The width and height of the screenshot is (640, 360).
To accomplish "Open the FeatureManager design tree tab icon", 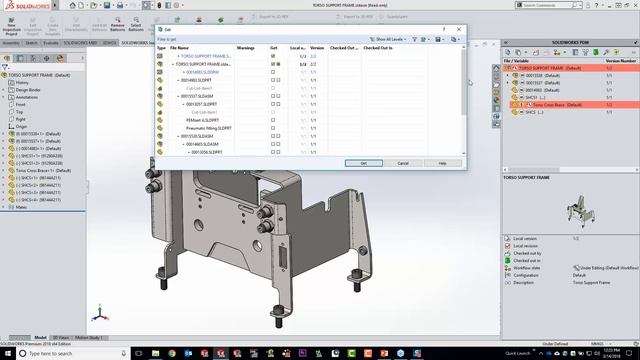I will [x=7, y=58].
